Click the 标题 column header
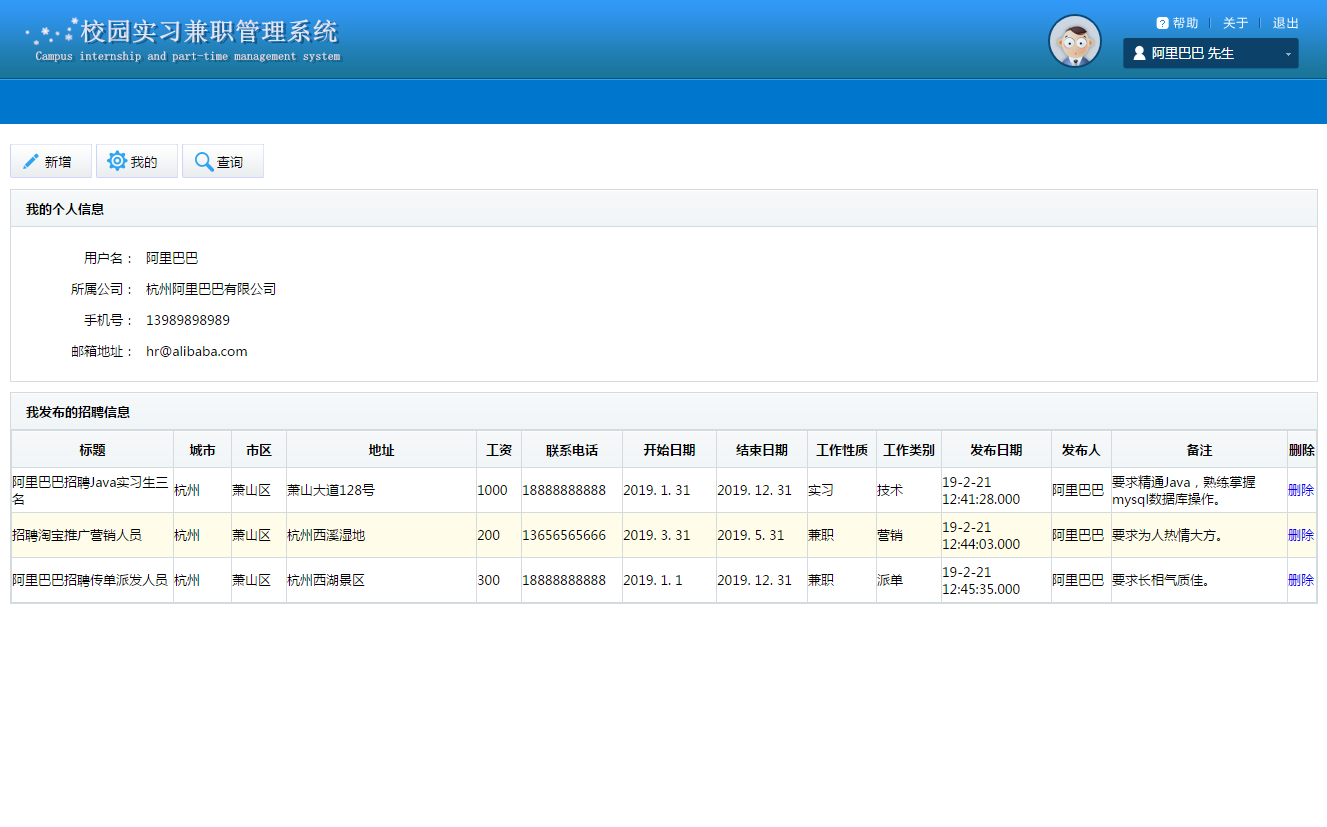Screen dimensions: 1327x827 93,450
